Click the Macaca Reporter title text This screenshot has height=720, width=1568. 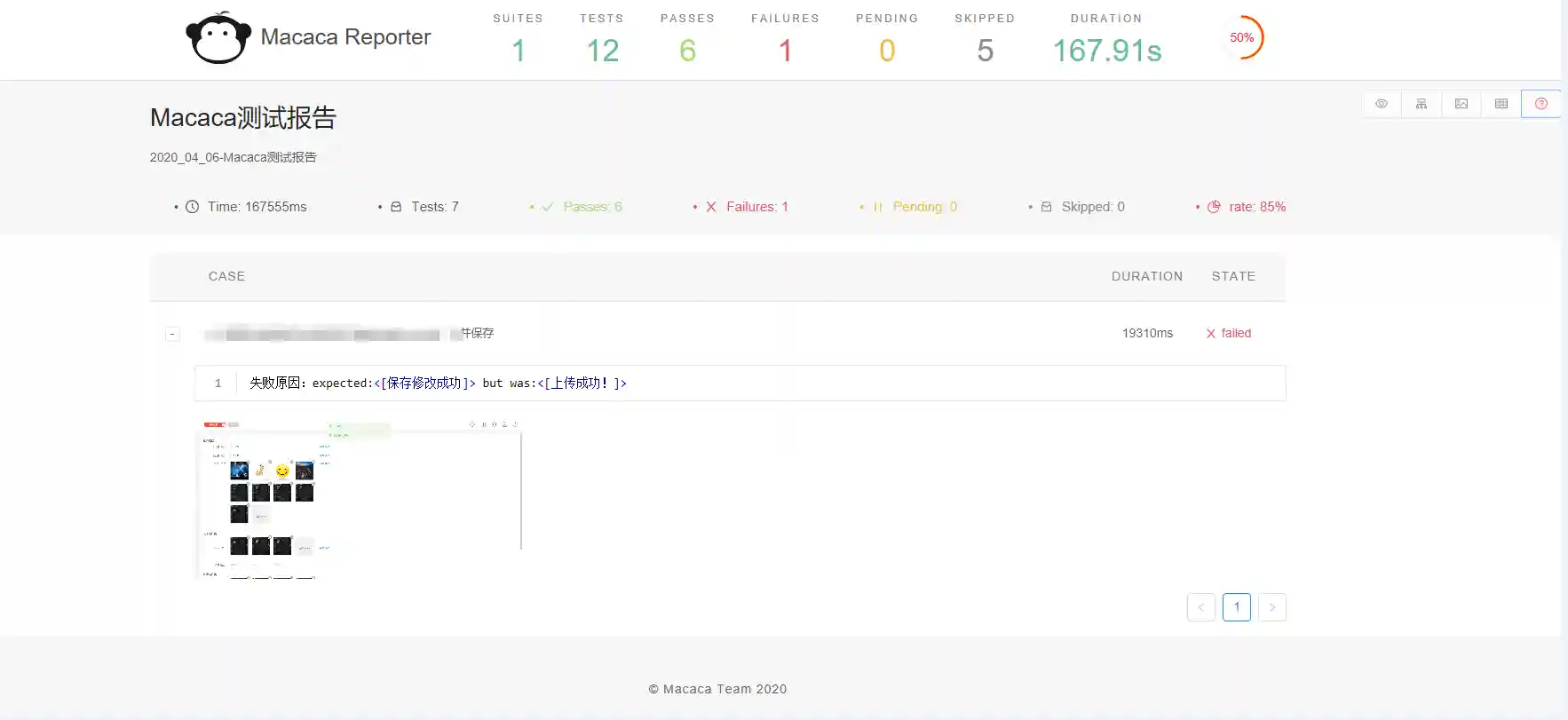(x=345, y=37)
